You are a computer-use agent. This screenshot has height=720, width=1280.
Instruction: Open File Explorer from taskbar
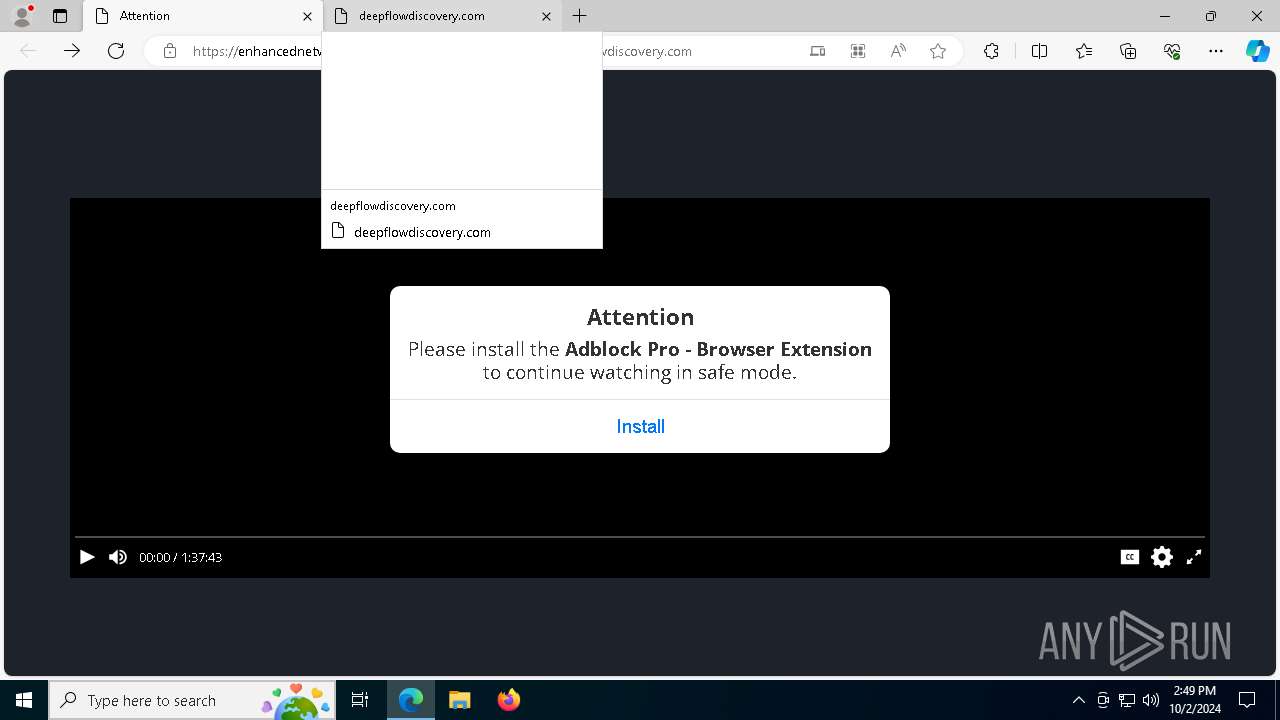(460, 700)
